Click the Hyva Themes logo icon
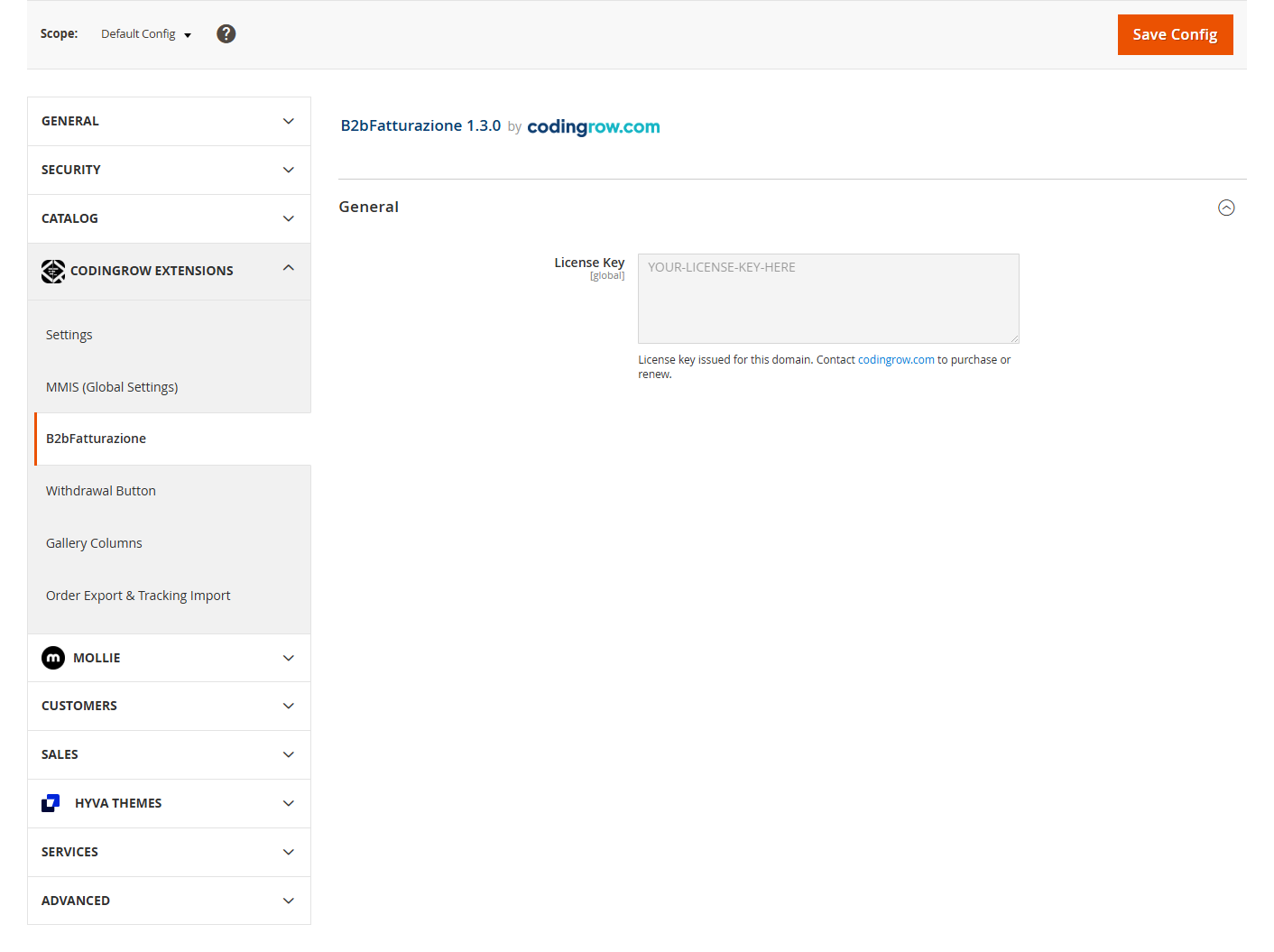 (51, 803)
